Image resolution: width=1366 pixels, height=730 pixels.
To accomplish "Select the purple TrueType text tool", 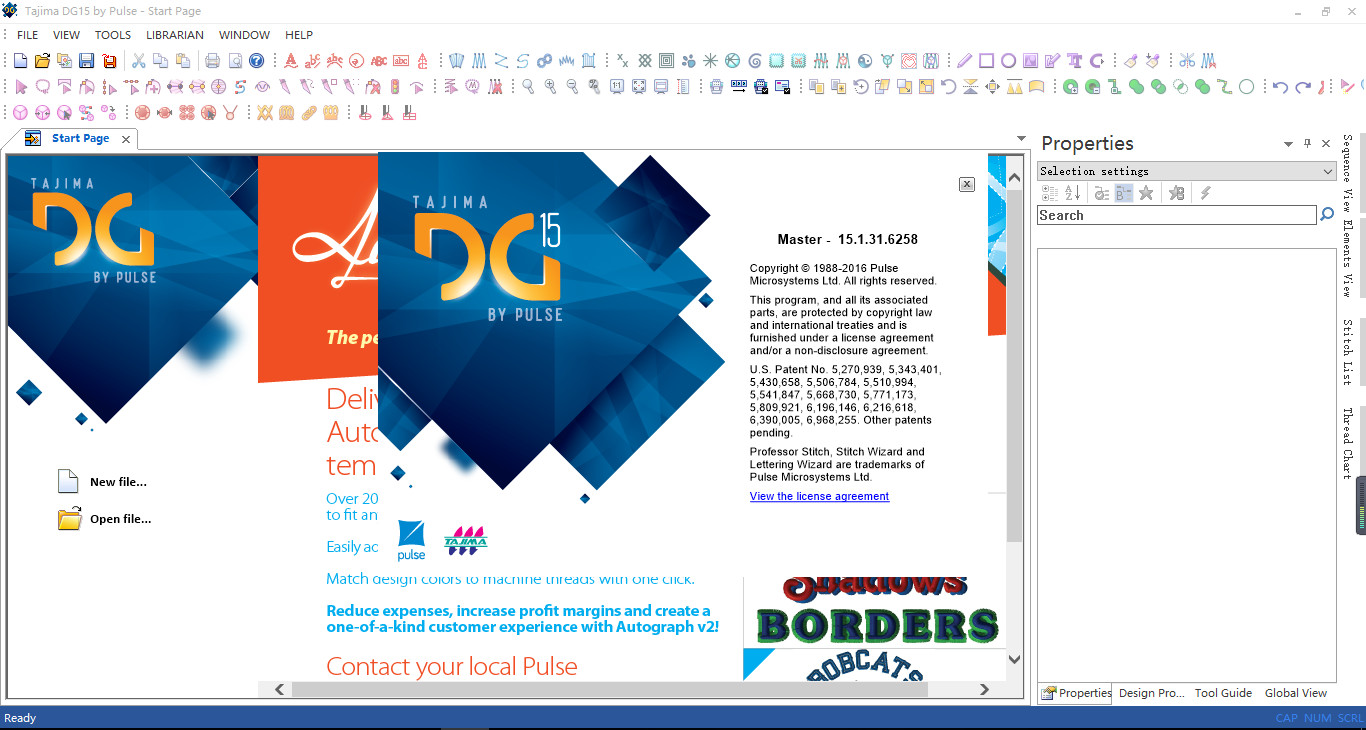I will pos(1074,61).
